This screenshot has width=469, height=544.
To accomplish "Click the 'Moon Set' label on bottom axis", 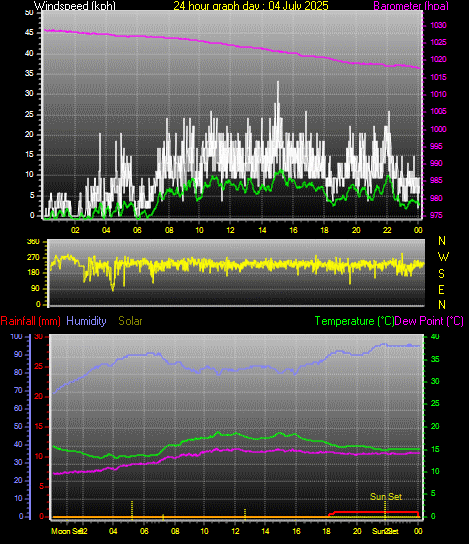I will pos(66,531).
